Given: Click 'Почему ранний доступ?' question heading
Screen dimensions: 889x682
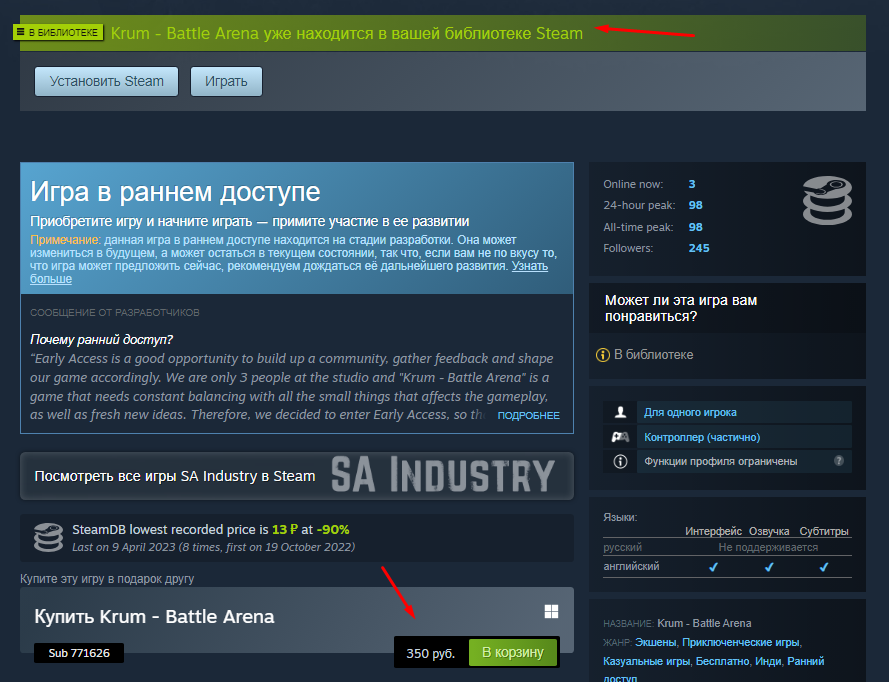Looking at the screenshot, I should (x=101, y=340).
